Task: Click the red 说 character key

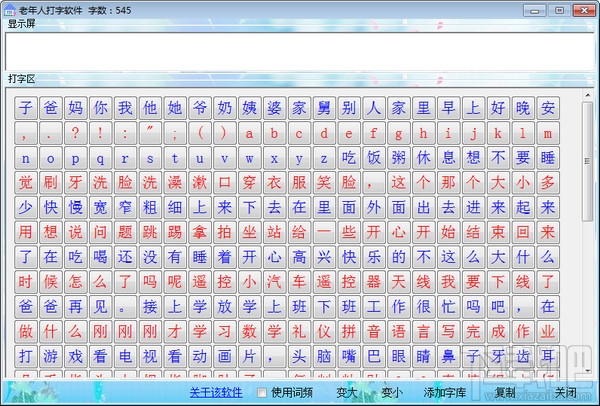Action: (75, 232)
